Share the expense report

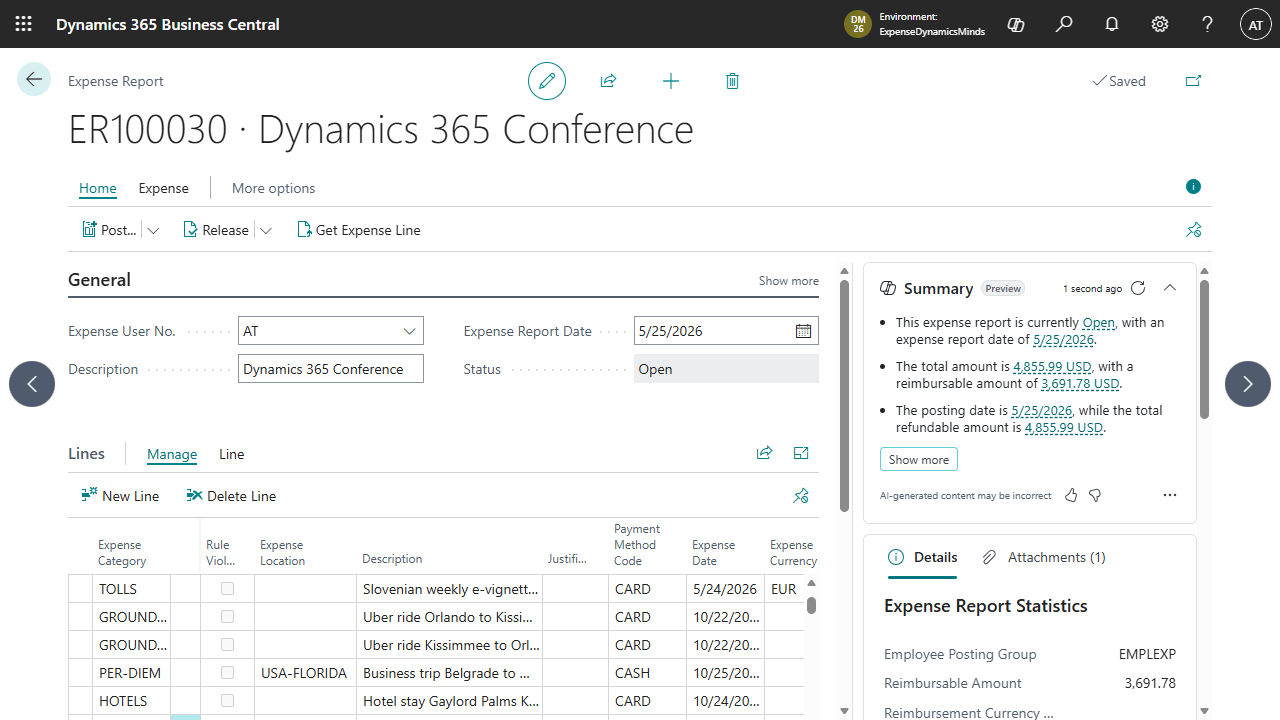coord(608,81)
